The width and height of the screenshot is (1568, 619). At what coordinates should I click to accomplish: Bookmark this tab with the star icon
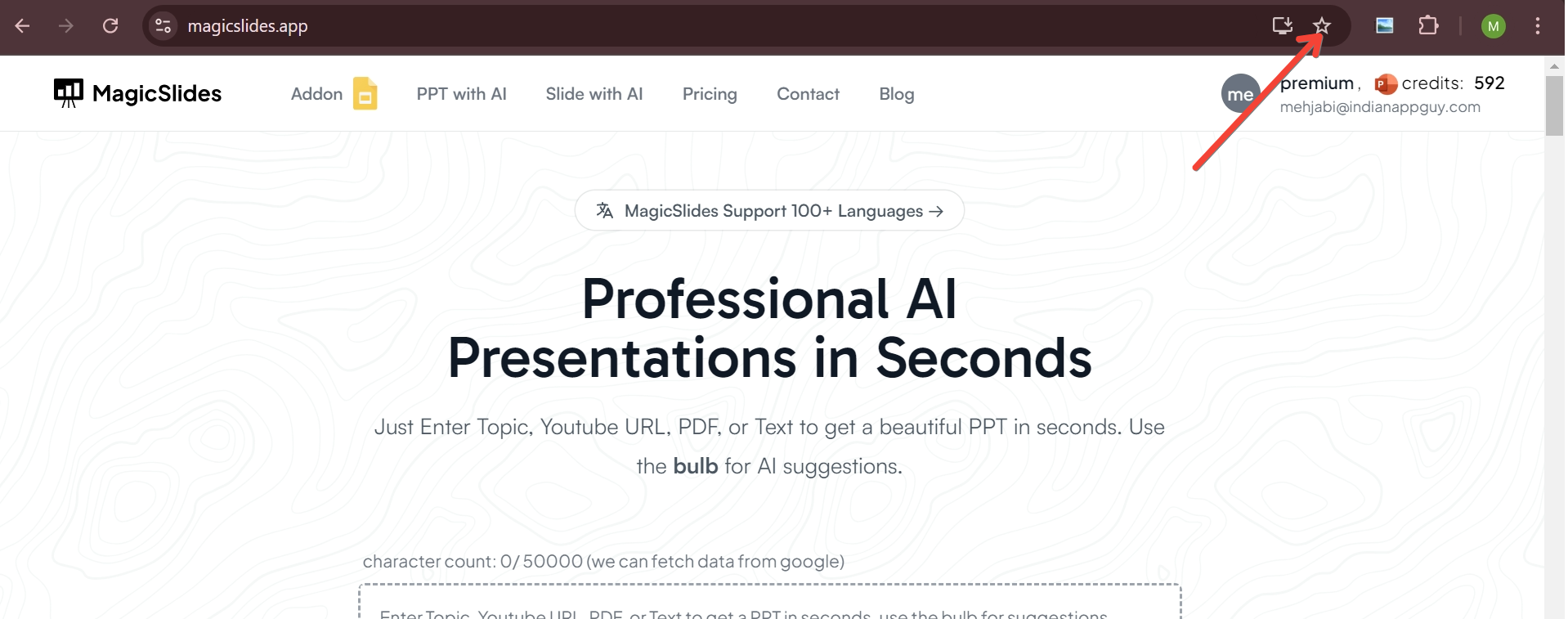1322,26
